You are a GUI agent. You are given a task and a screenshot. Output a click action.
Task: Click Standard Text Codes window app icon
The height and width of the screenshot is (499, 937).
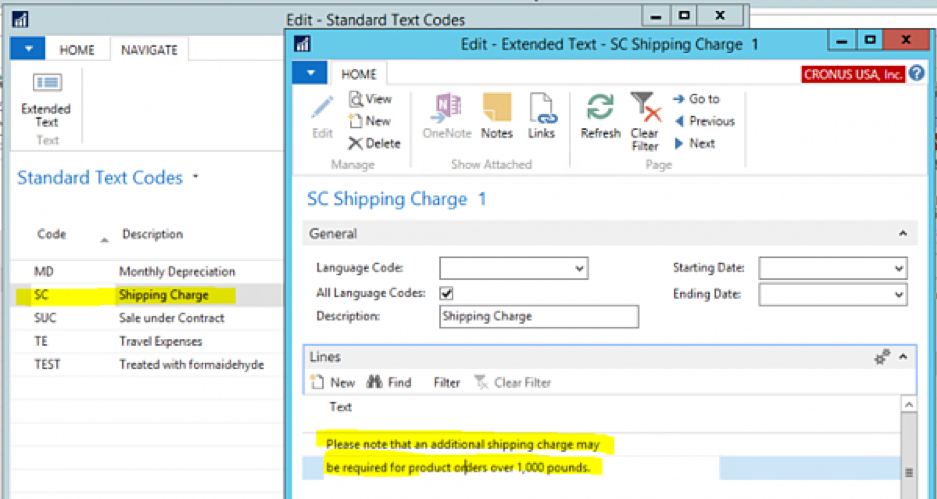pos(20,20)
